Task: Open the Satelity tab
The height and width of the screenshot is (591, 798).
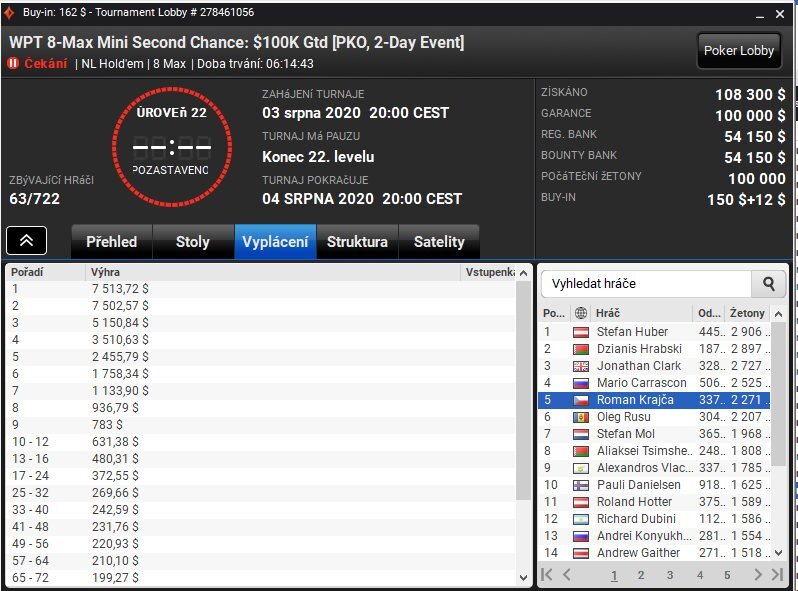Action: coord(439,242)
